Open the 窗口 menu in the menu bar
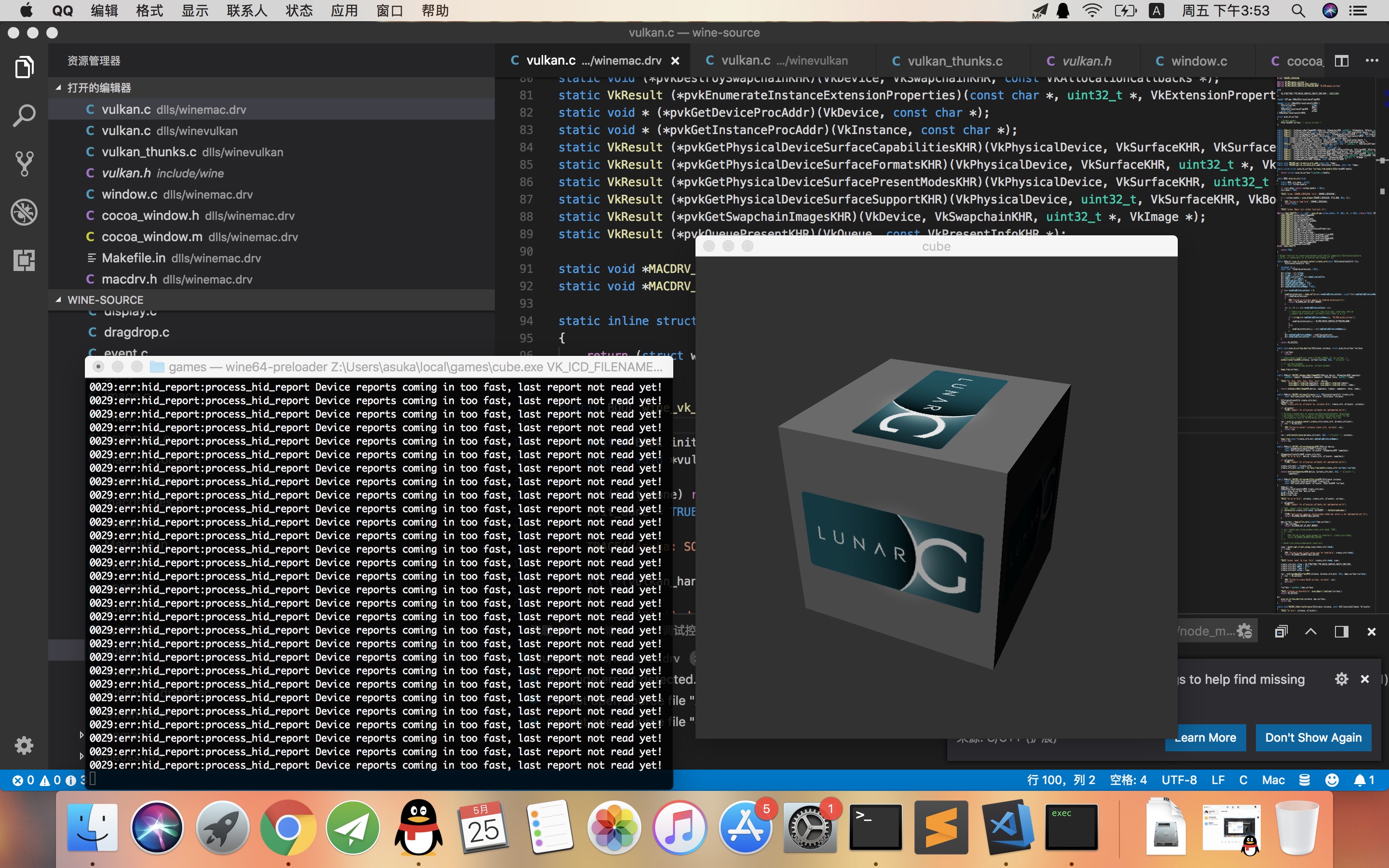Screen dimensions: 1389x868 pos(389,10)
